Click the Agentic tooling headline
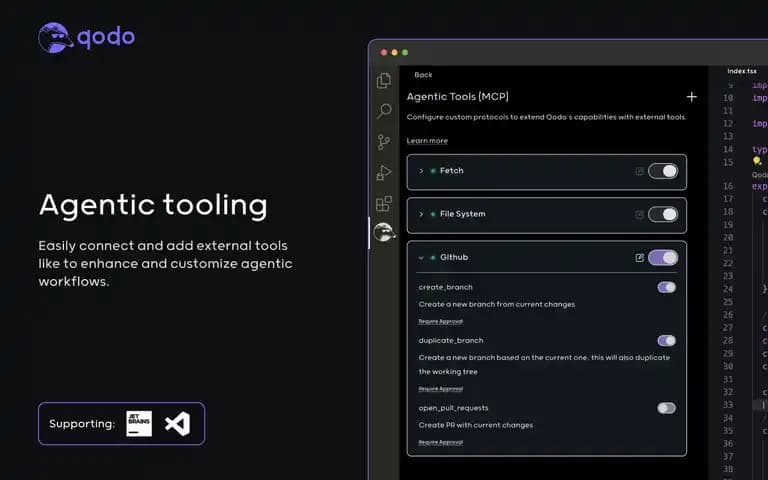Image resolution: width=768 pixels, height=480 pixels. [153, 206]
